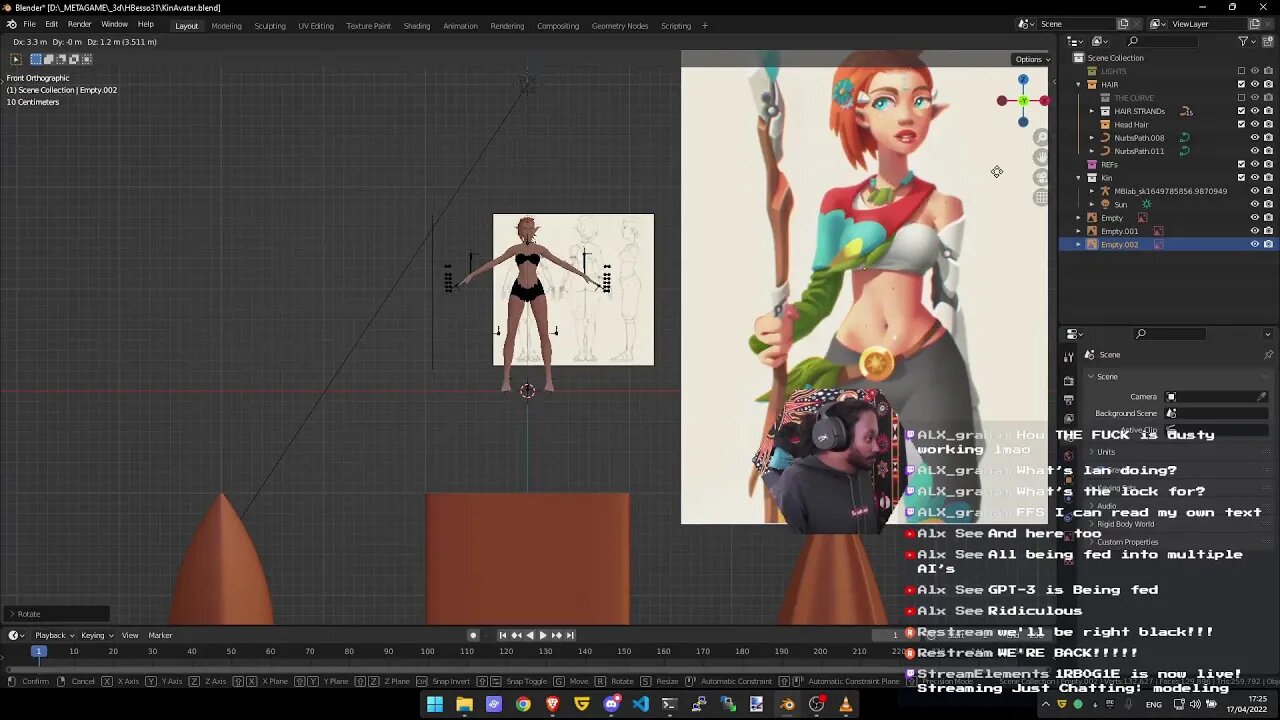Screen dimensions: 1280x720
Task: Click the Blender logo menu icon
Action: (11, 24)
